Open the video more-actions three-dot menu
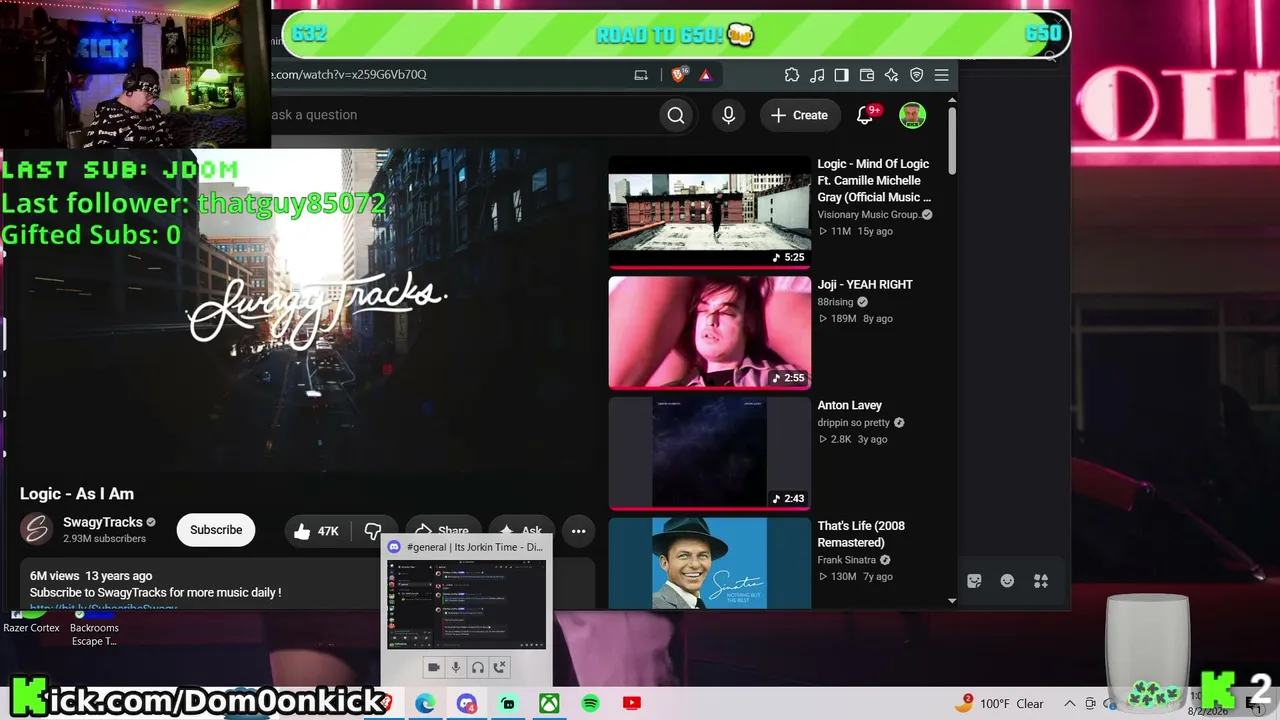The height and width of the screenshot is (720, 1280). pyautogui.click(x=578, y=531)
